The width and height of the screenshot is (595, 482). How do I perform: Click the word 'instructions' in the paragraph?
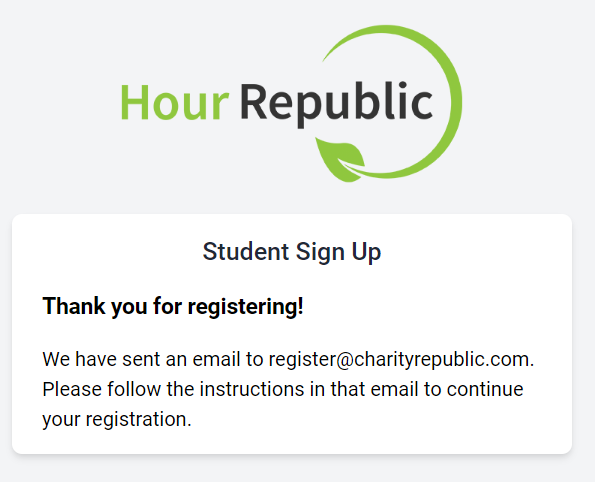tap(252, 389)
